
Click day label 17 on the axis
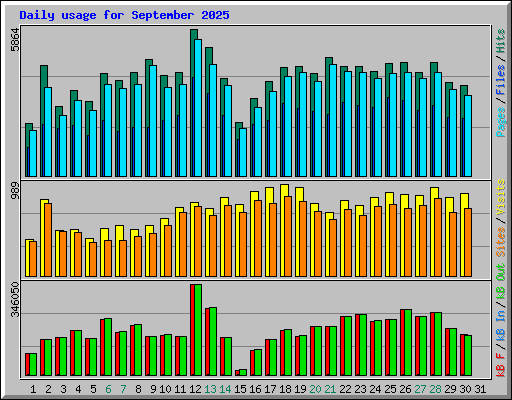point(270,389)
